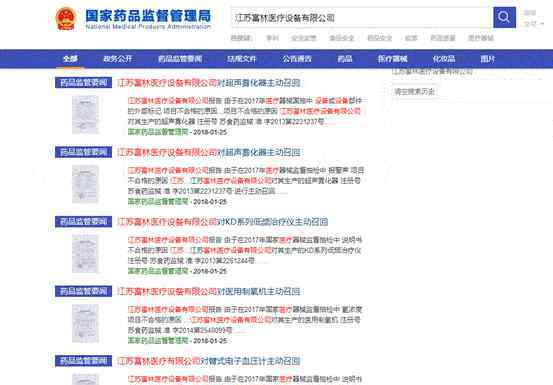Viewport: 553px width, 385px height.
Task: Select the 图片 tab
Action: pos(488,59)
